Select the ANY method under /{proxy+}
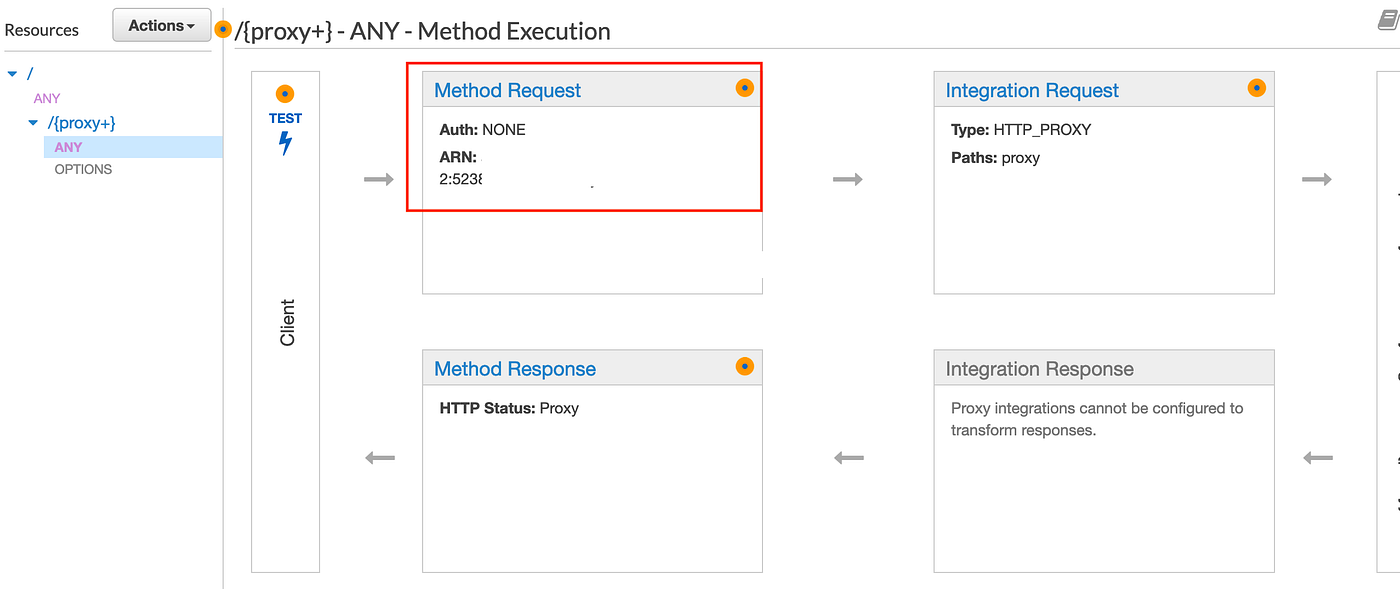Screen dimensions: 1400x589 [69, 147]
